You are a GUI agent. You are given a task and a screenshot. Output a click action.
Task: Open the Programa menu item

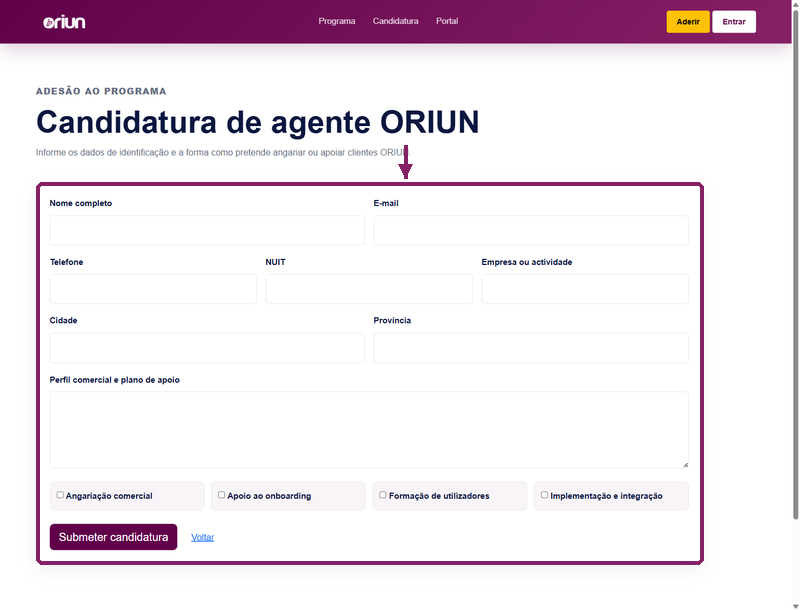click(x=337, y=21)
